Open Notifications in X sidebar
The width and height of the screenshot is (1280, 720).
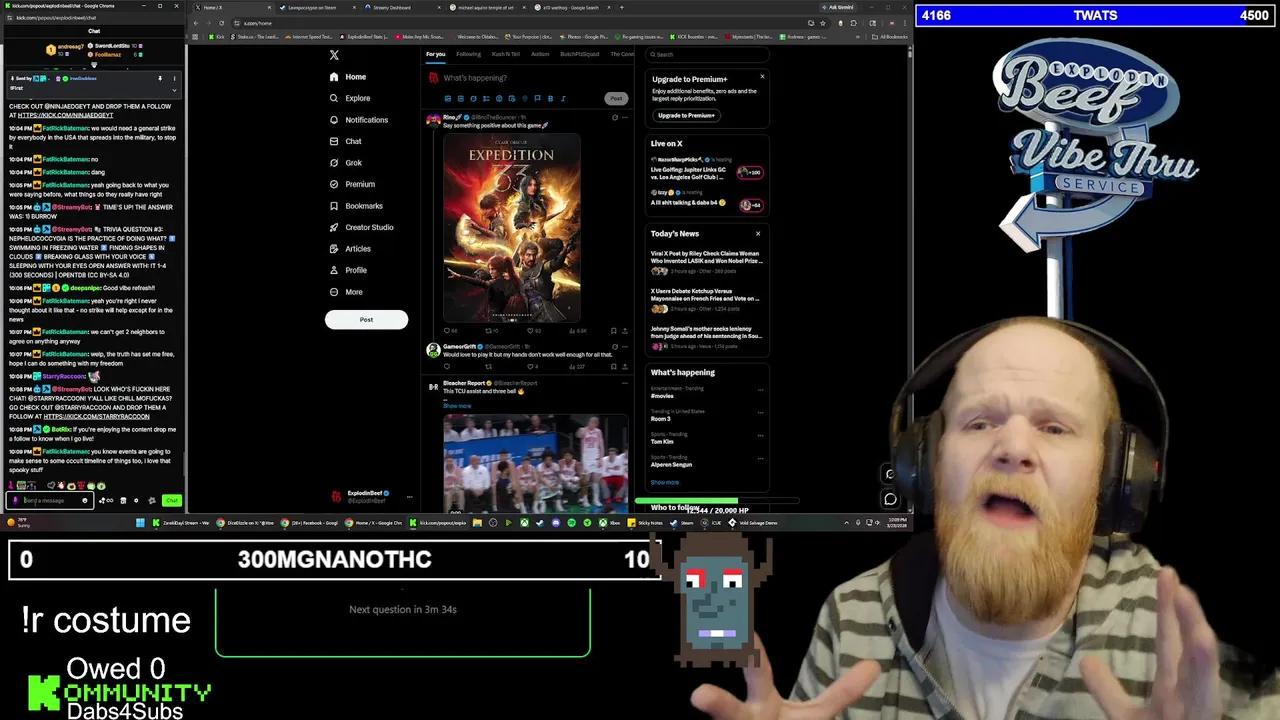pos(359,120)
